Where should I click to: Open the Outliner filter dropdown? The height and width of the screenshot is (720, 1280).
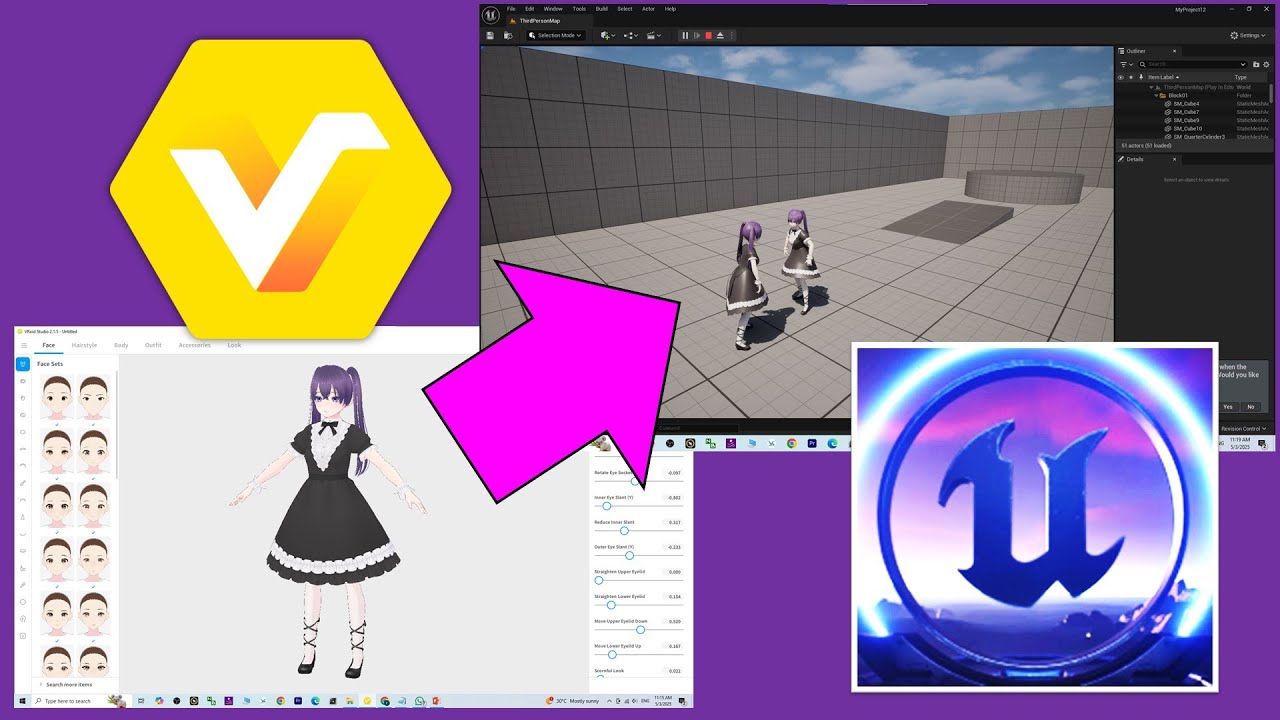click(x=1127, y=64)
